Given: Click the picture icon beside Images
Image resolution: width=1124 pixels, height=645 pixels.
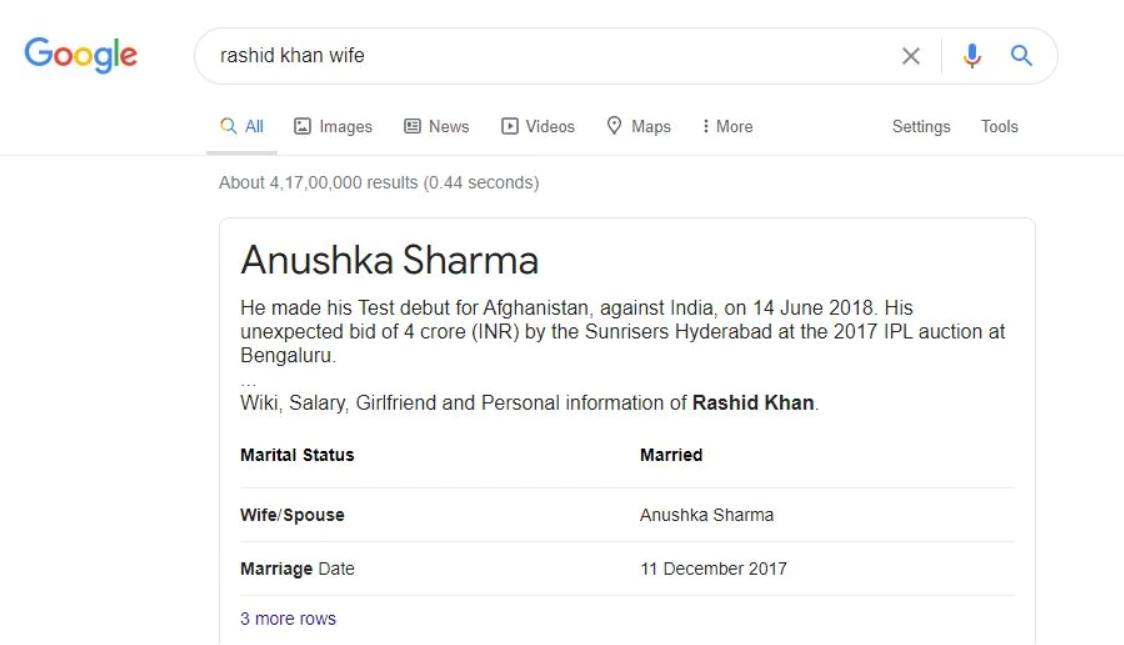Looking at the screenshot, I should point(303,126).
